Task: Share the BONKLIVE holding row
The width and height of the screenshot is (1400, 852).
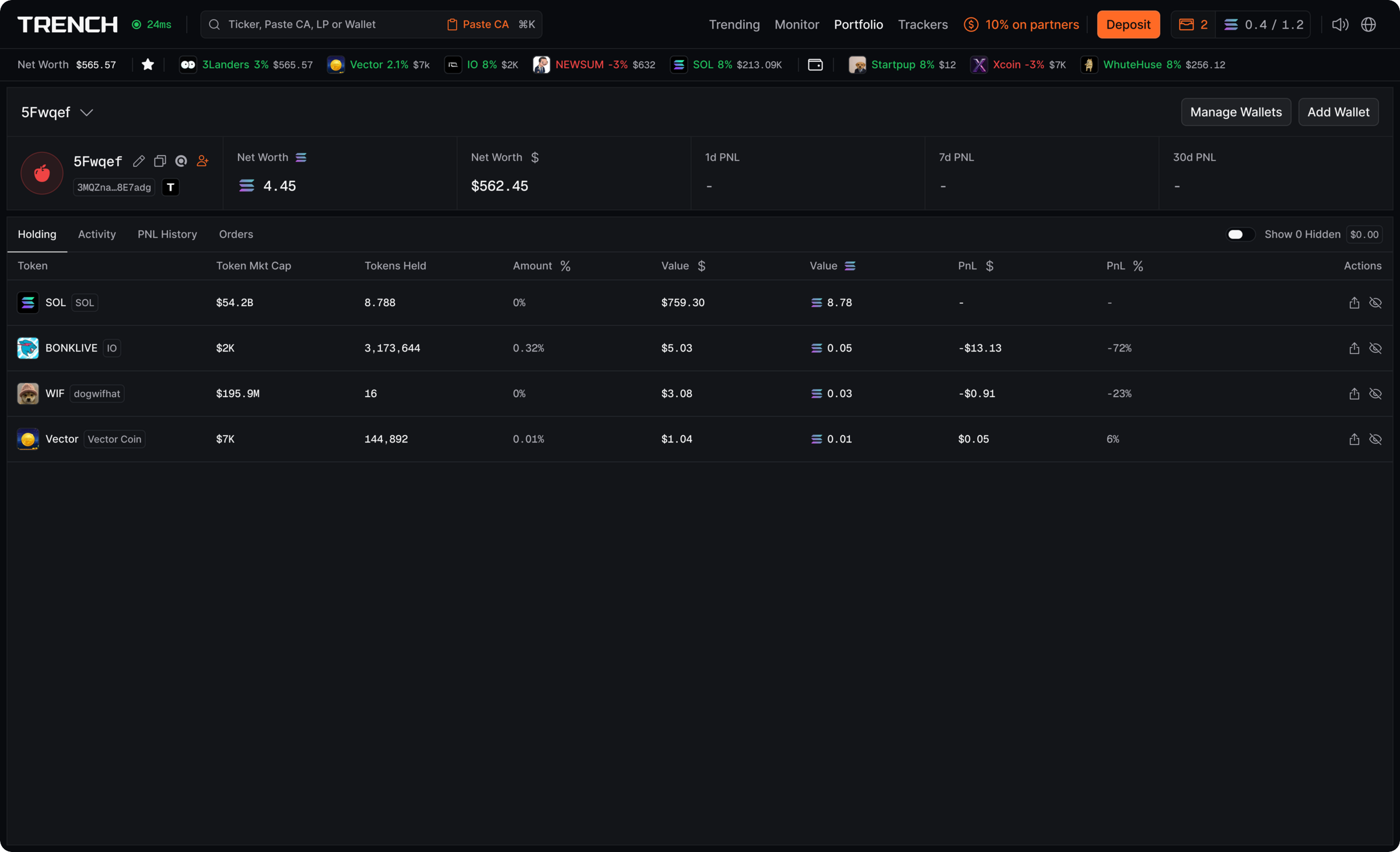Action: [1354, 348]
